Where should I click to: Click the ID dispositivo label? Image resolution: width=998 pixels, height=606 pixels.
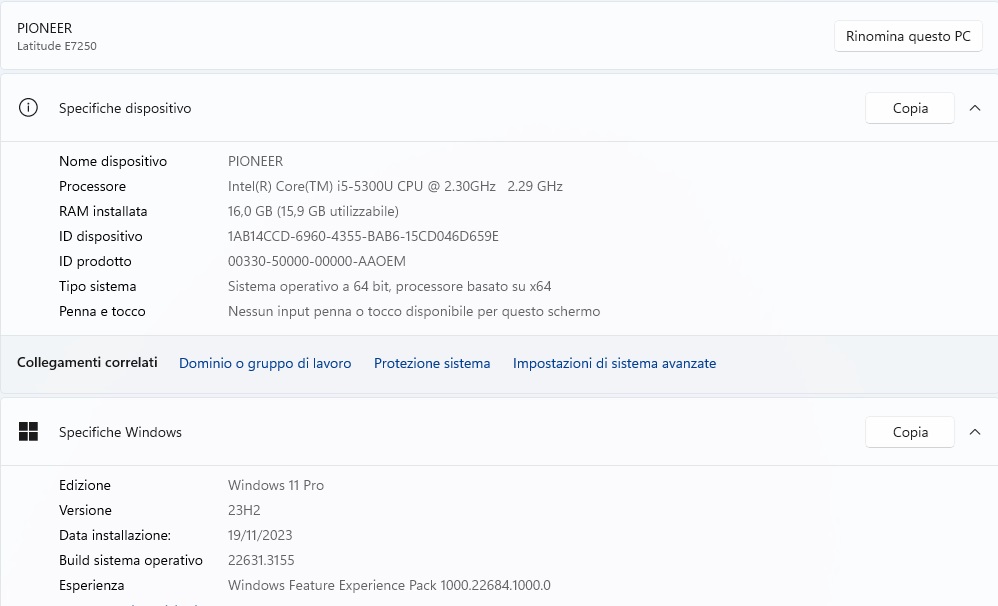(101, 236)
